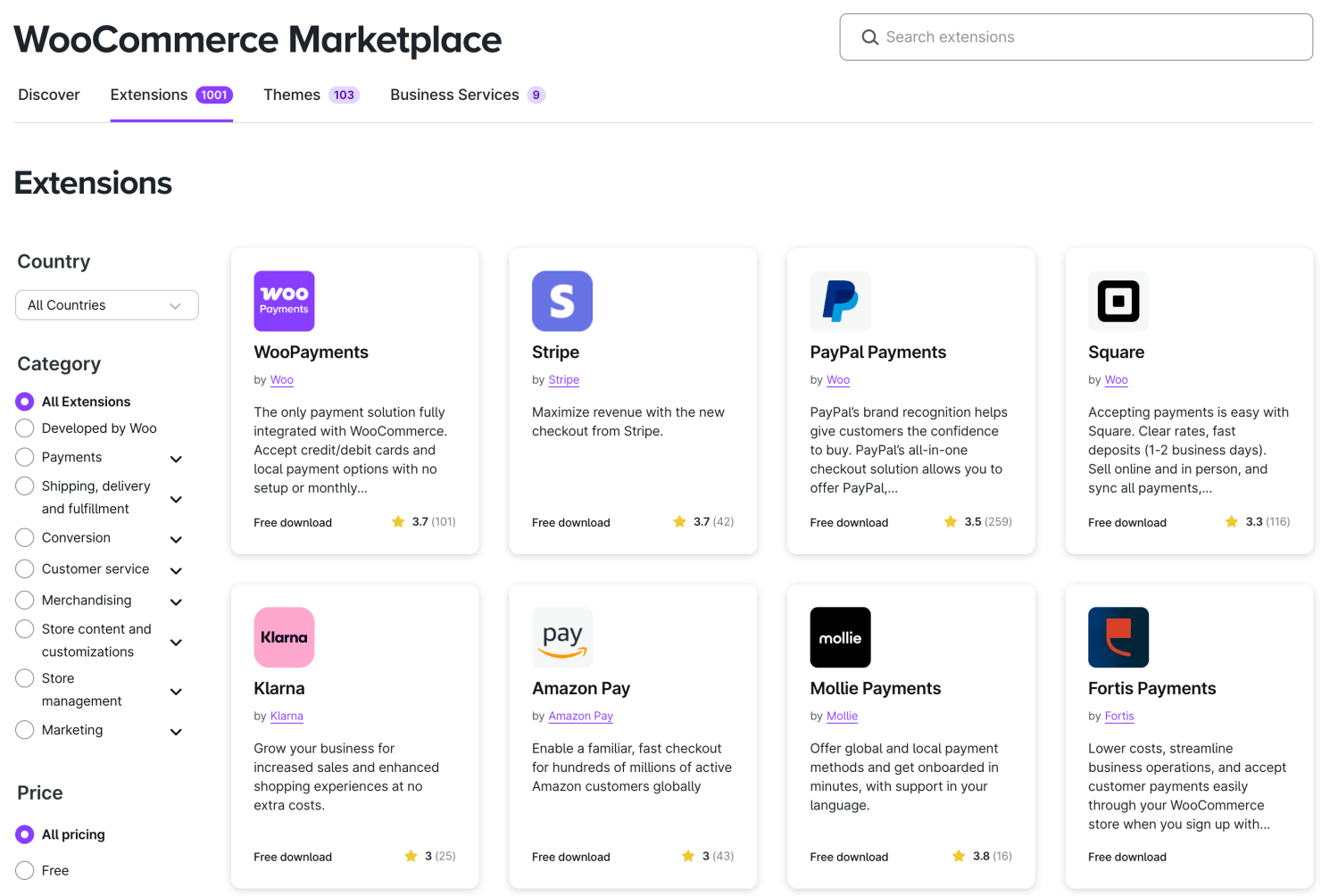Screen dimensions: 1338x896
Task: Switch to the Themes tab
Action: (x=291, y=95)
